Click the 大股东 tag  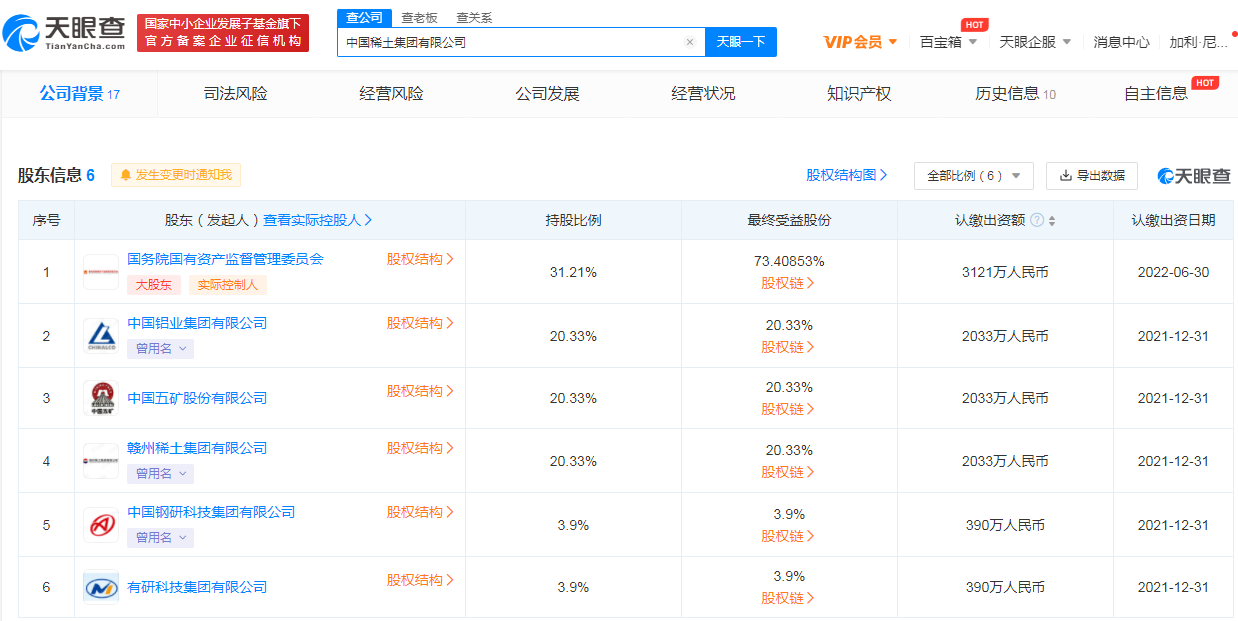click(x=154, y=285)
